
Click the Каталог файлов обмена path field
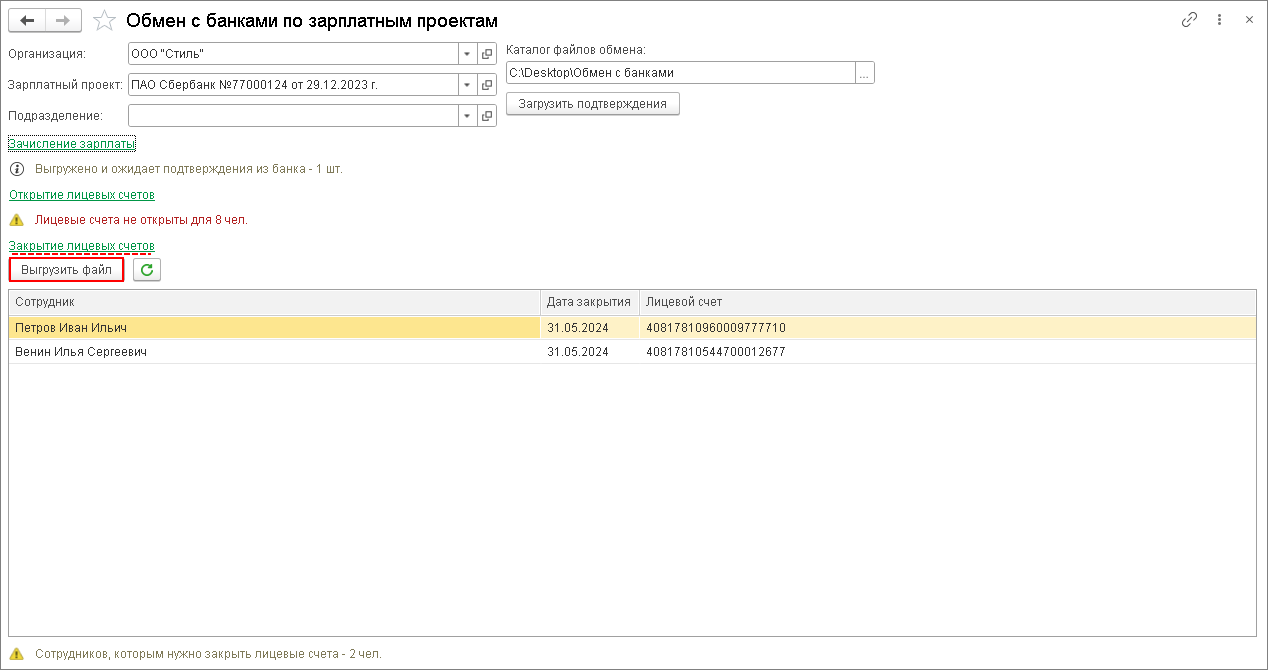(x=680, y=72)
